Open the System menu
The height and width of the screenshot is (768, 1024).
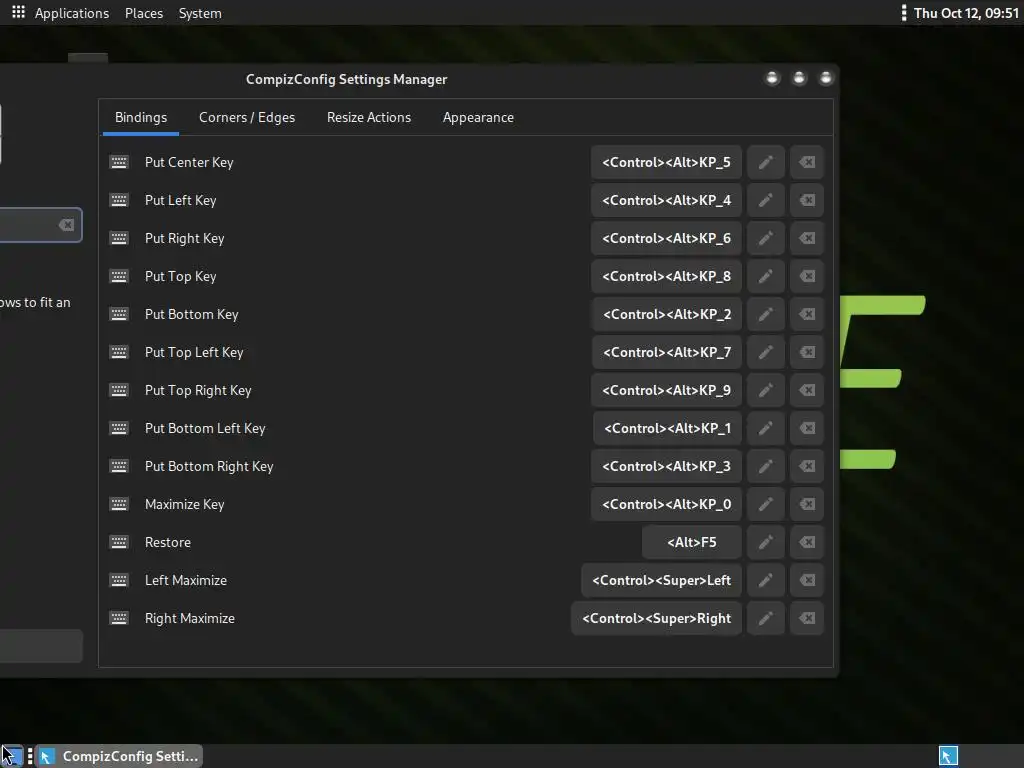[x=200, y=13]
